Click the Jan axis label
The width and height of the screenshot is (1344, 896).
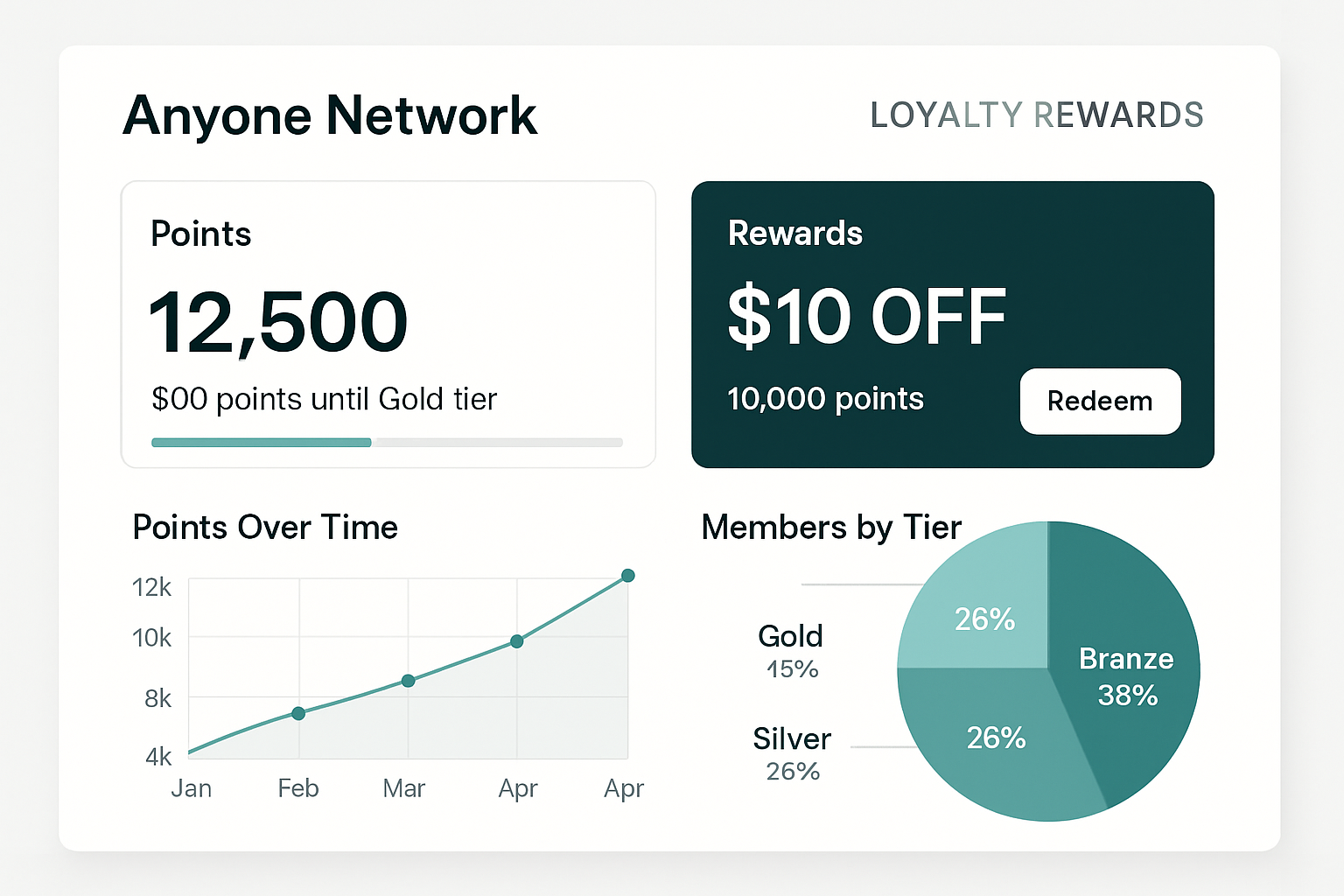pyautogui.click(x=191, y=787)
